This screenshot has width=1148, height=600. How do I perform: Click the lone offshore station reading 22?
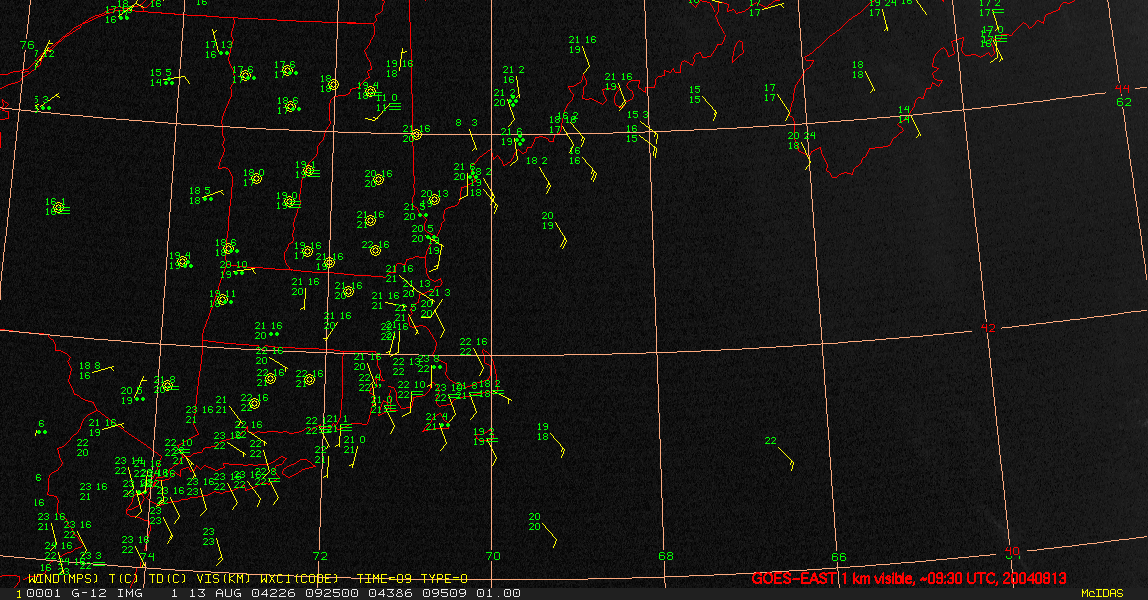[770, 440]
